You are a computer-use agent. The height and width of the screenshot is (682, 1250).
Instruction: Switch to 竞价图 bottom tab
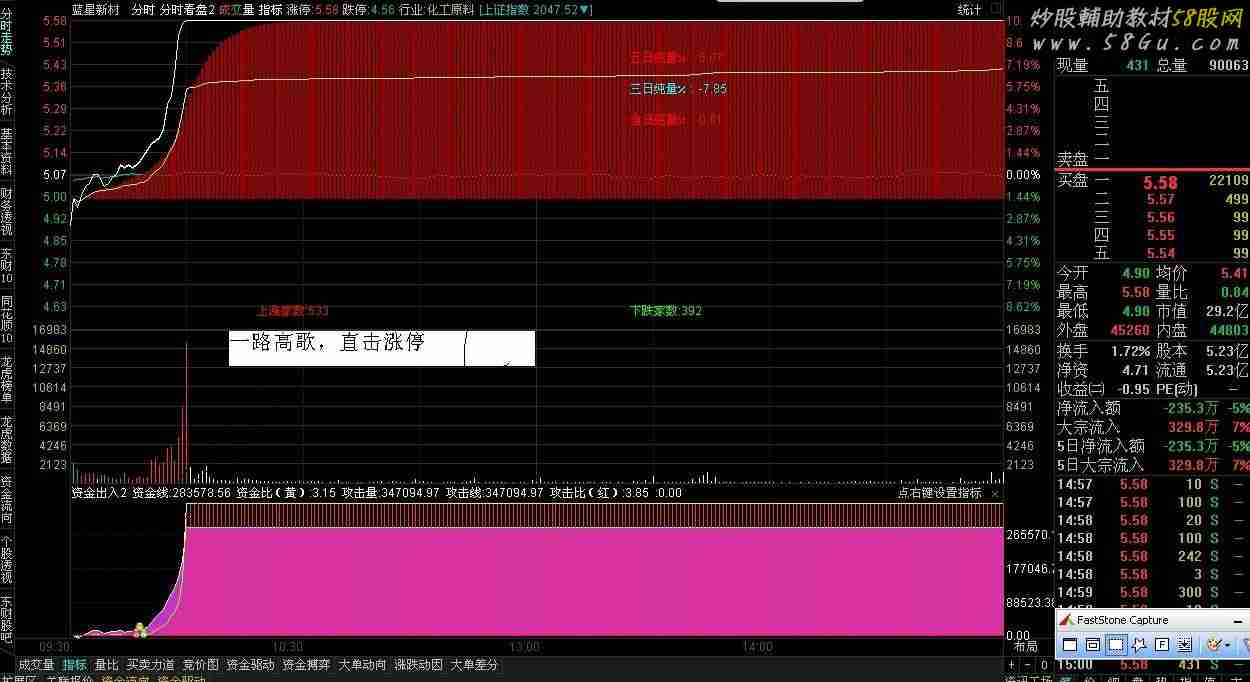point(200,664)
